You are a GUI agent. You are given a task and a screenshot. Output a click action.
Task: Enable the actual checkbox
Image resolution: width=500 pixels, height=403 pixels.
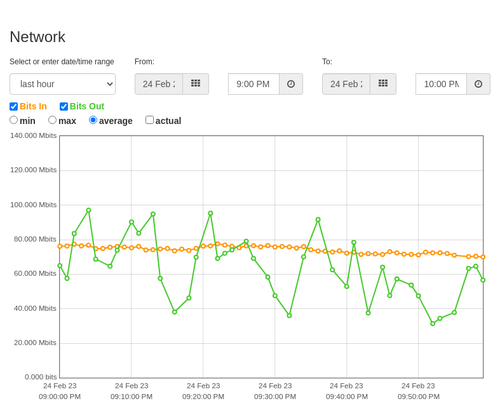click(x=150, y=120)
